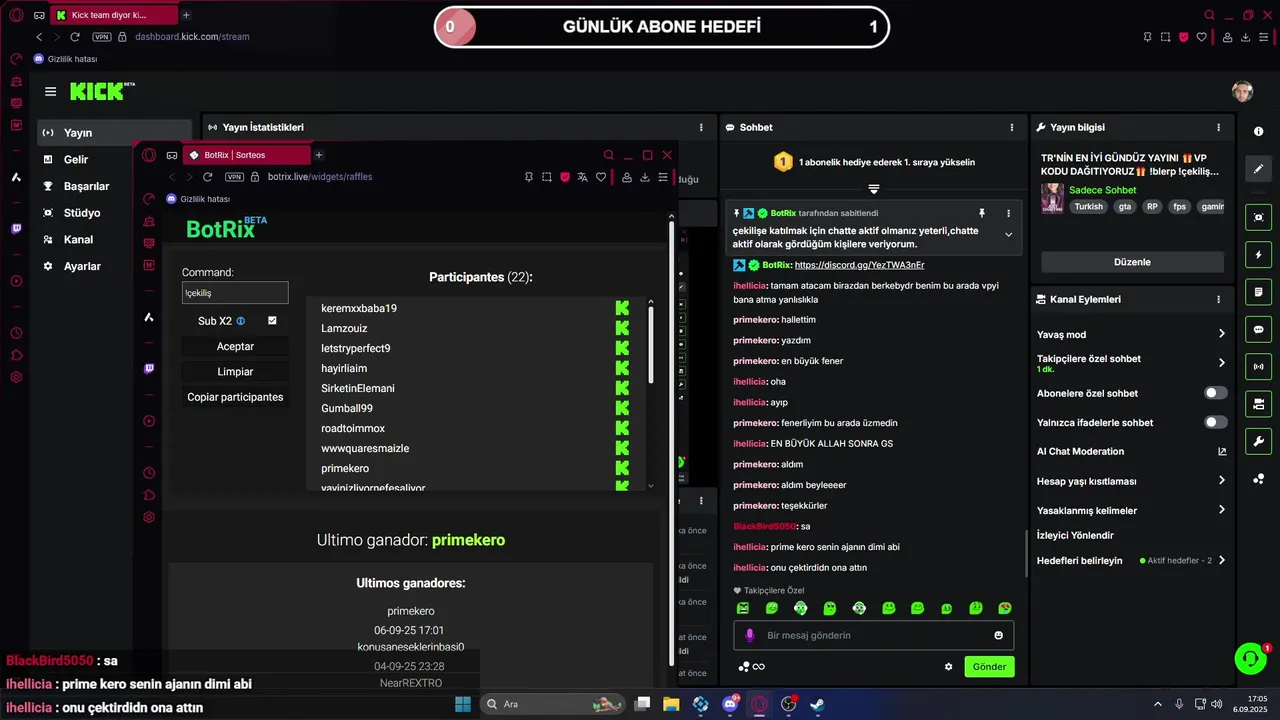
Task: Open Kanal Eylemleri options menu
Action: (1218, 299)
